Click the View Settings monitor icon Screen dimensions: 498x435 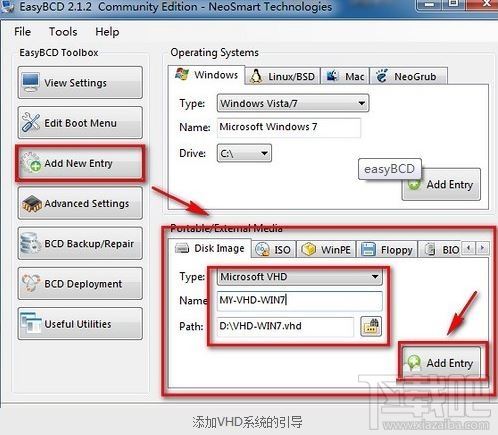(31, 82)
